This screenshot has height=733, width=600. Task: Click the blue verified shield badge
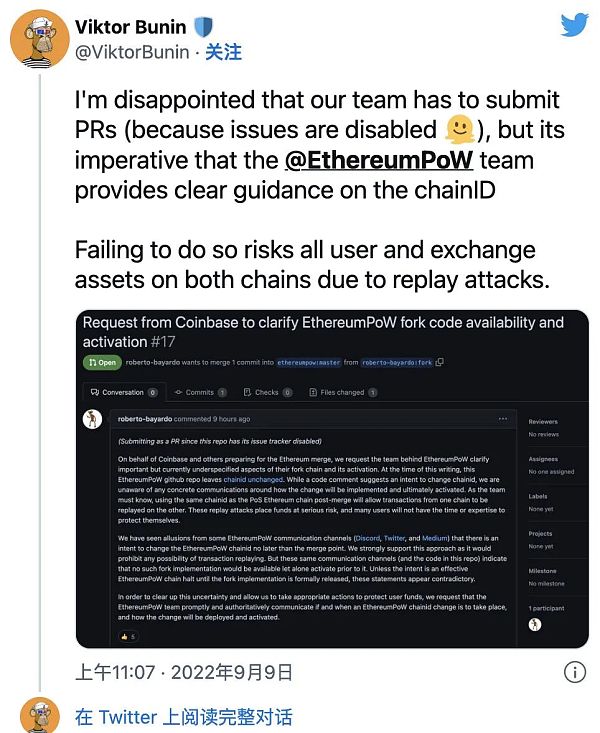pos(203,27)
